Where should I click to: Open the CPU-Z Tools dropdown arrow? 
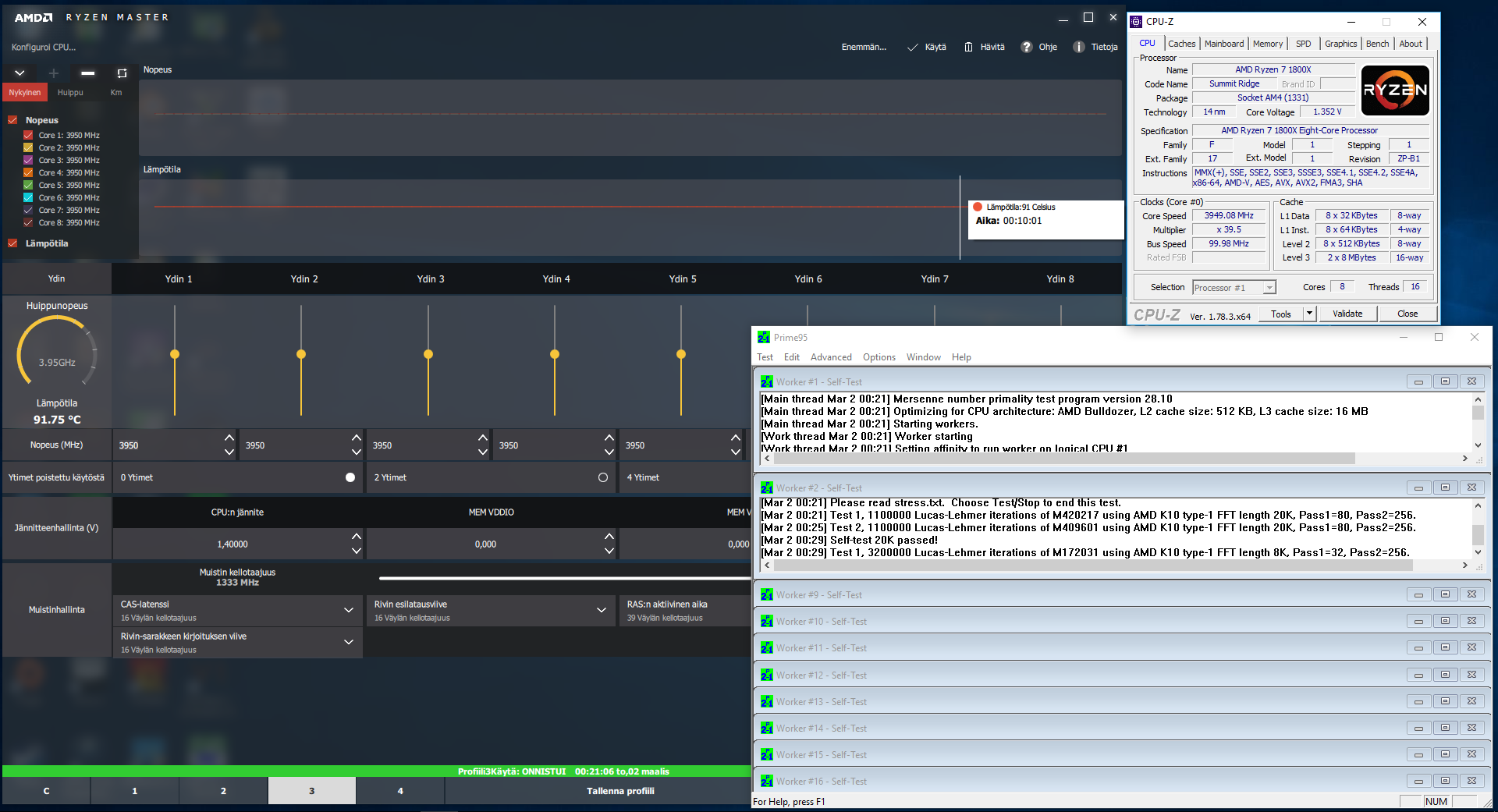(x=1309, y=314)
